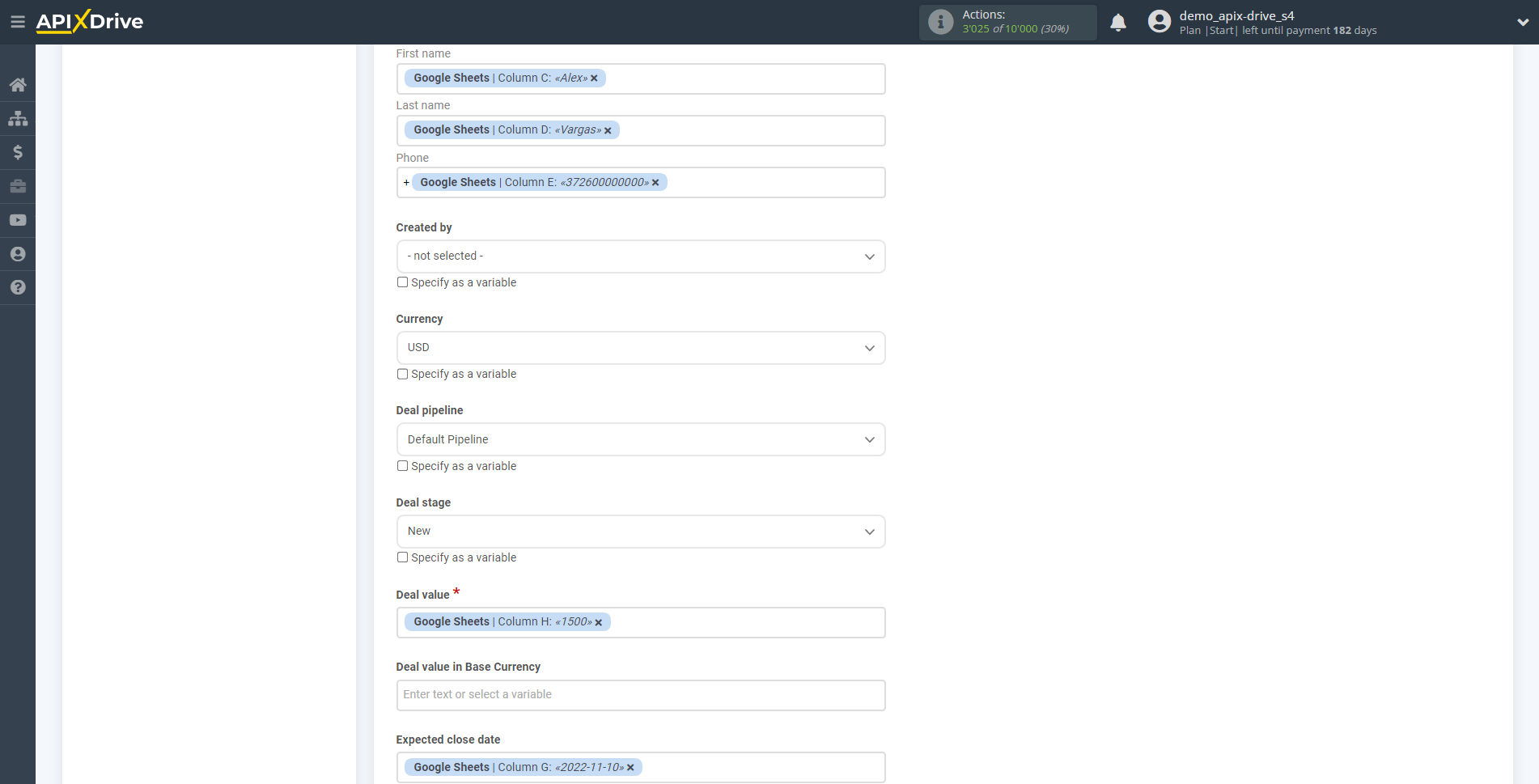Check Specify as a variable under Deal pipeline
This screenshot has height=784, width=1539.
pyautogui.click(x=402, y=466)
